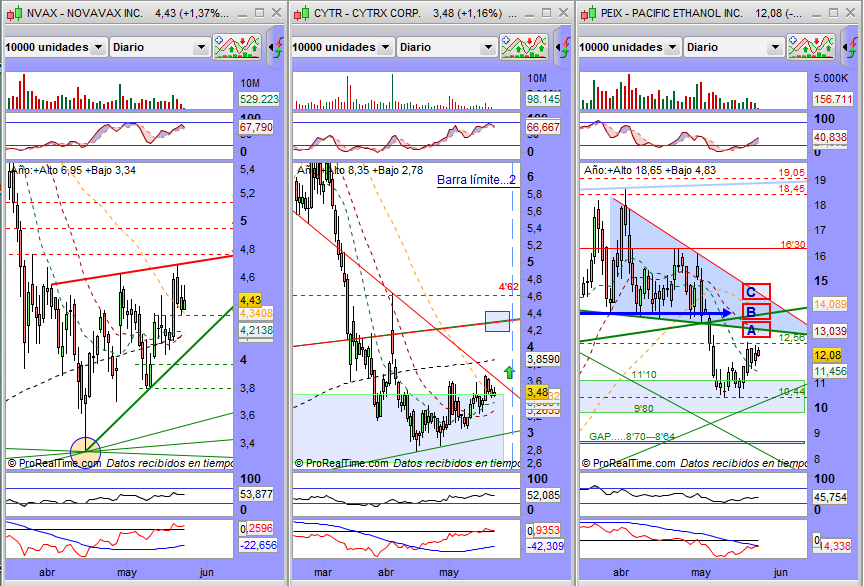Click NVAX current price label 4,43
Screen dimensions: 864x586
[x=250, y=300]
